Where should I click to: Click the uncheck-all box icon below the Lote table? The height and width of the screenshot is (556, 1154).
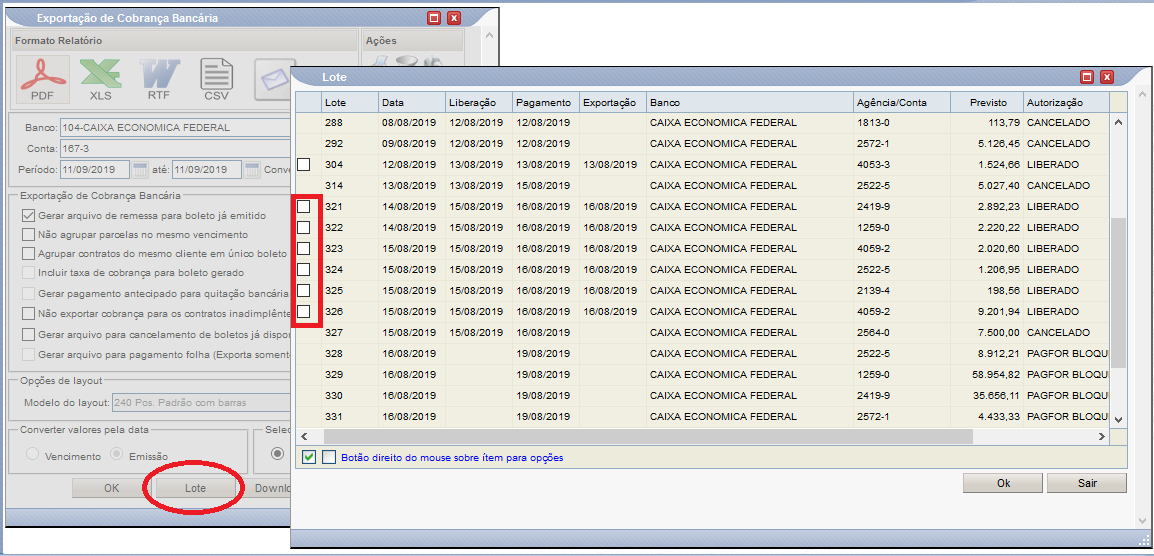point(328,457)
